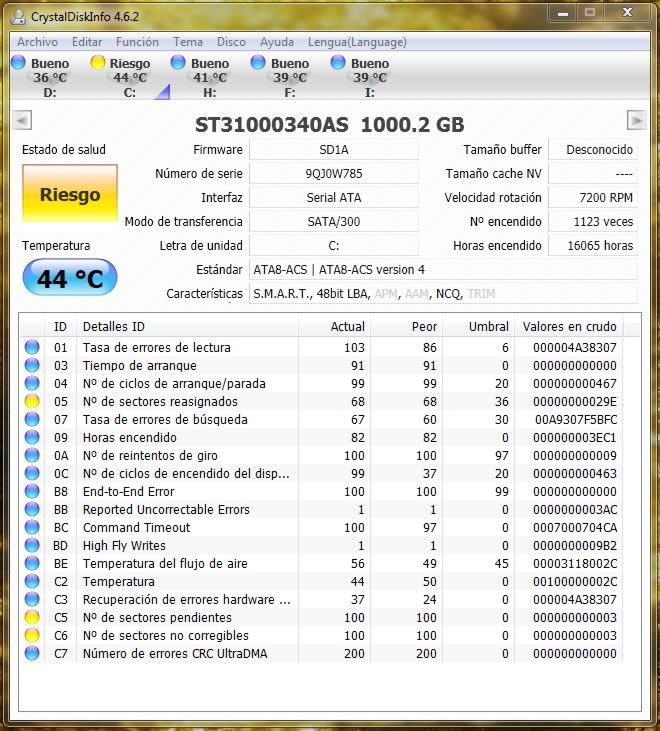Click status icon for reintentos de giro row
Viewport: 660px width, 731px height.
point(32,455)
